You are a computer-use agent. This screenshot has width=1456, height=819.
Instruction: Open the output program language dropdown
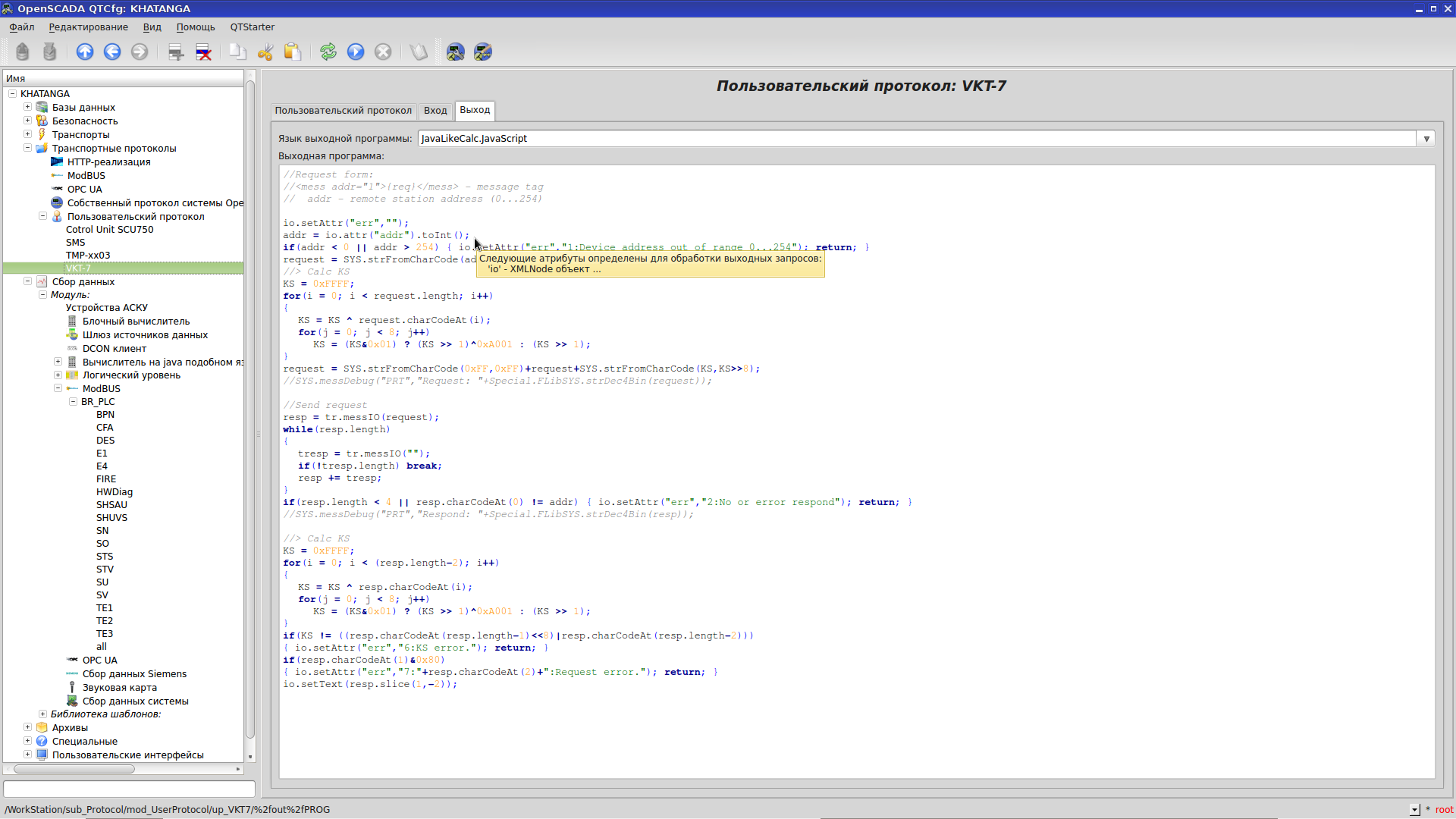1426,138
